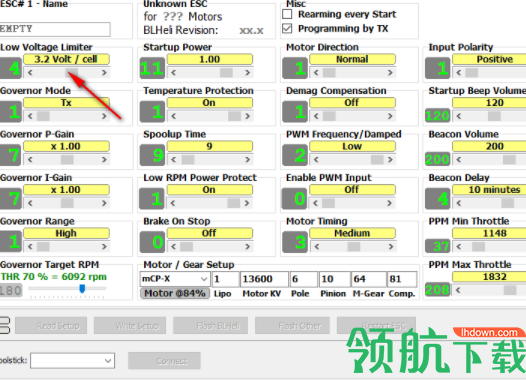Decrease Spoolup Time with left arrow
526x380 pixels.
click(x=173, y=160)
